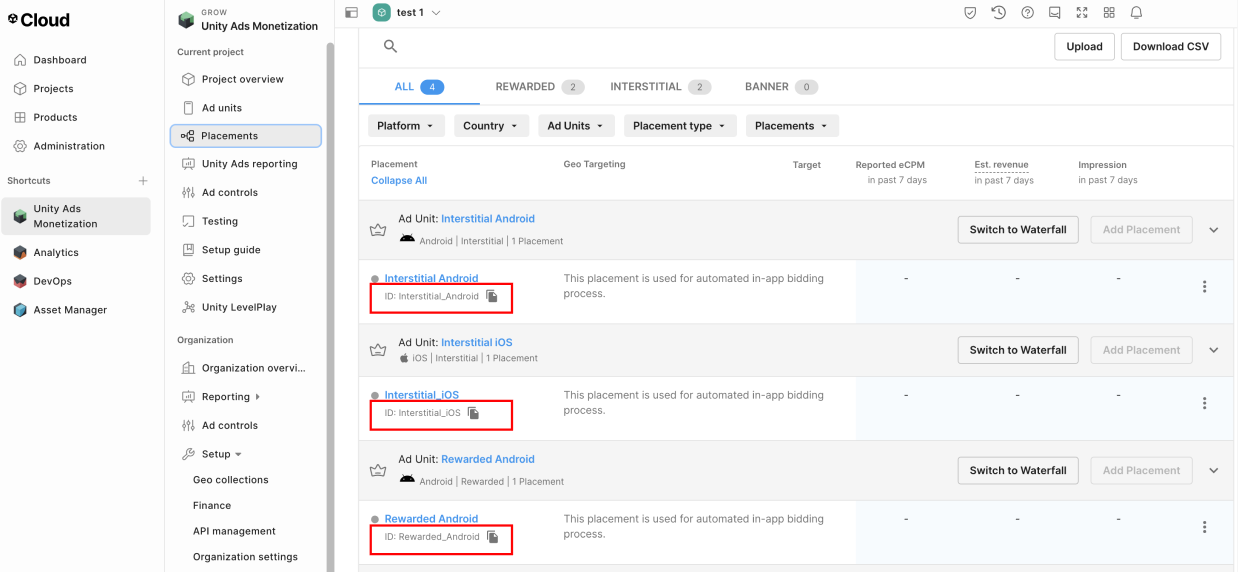1238x572 pixels.
Task: Open the test 1 project dropdown
Action: click(436, 13)
